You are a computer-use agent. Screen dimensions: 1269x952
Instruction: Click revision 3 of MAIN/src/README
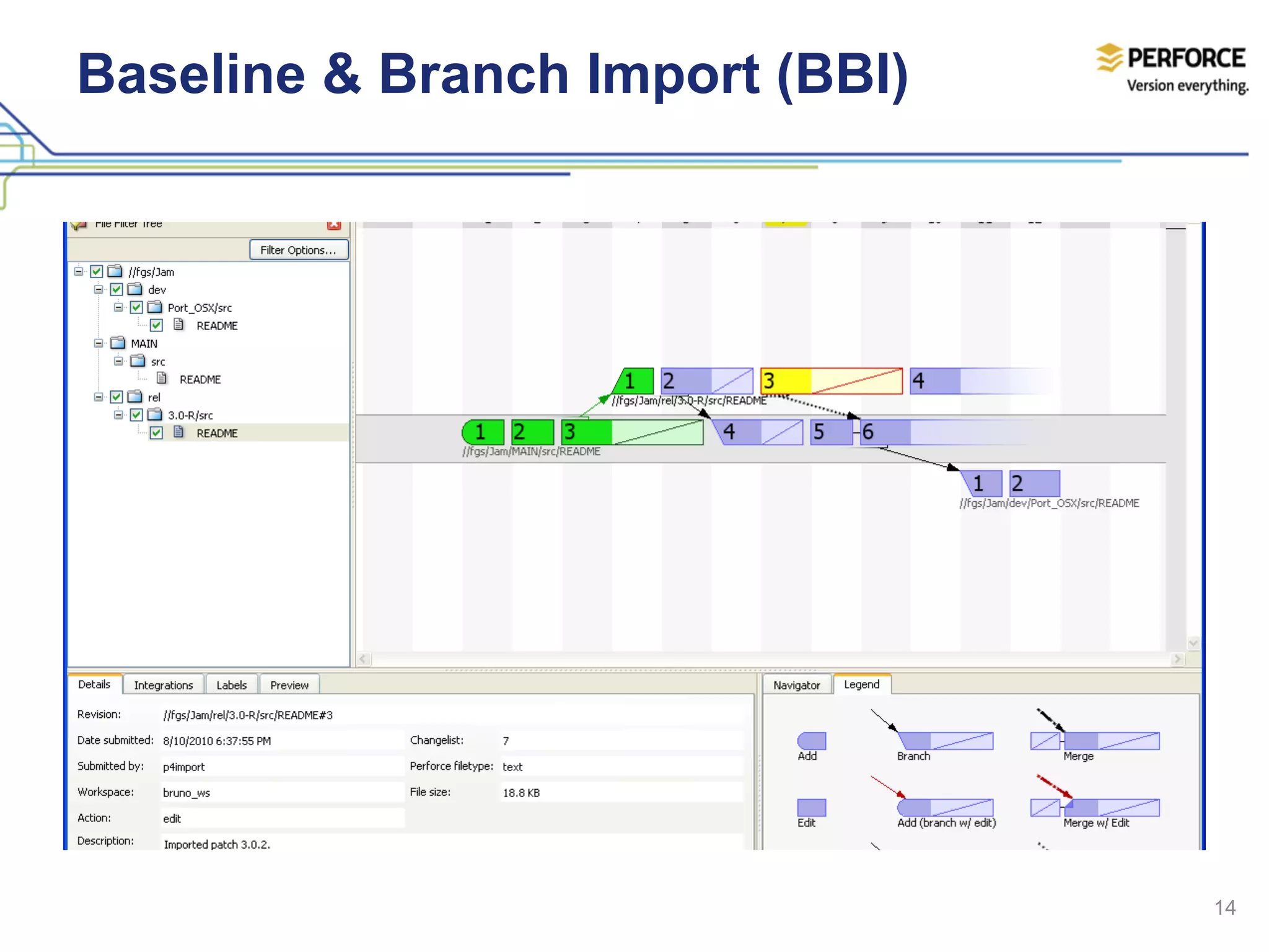[x=633, y=432]
